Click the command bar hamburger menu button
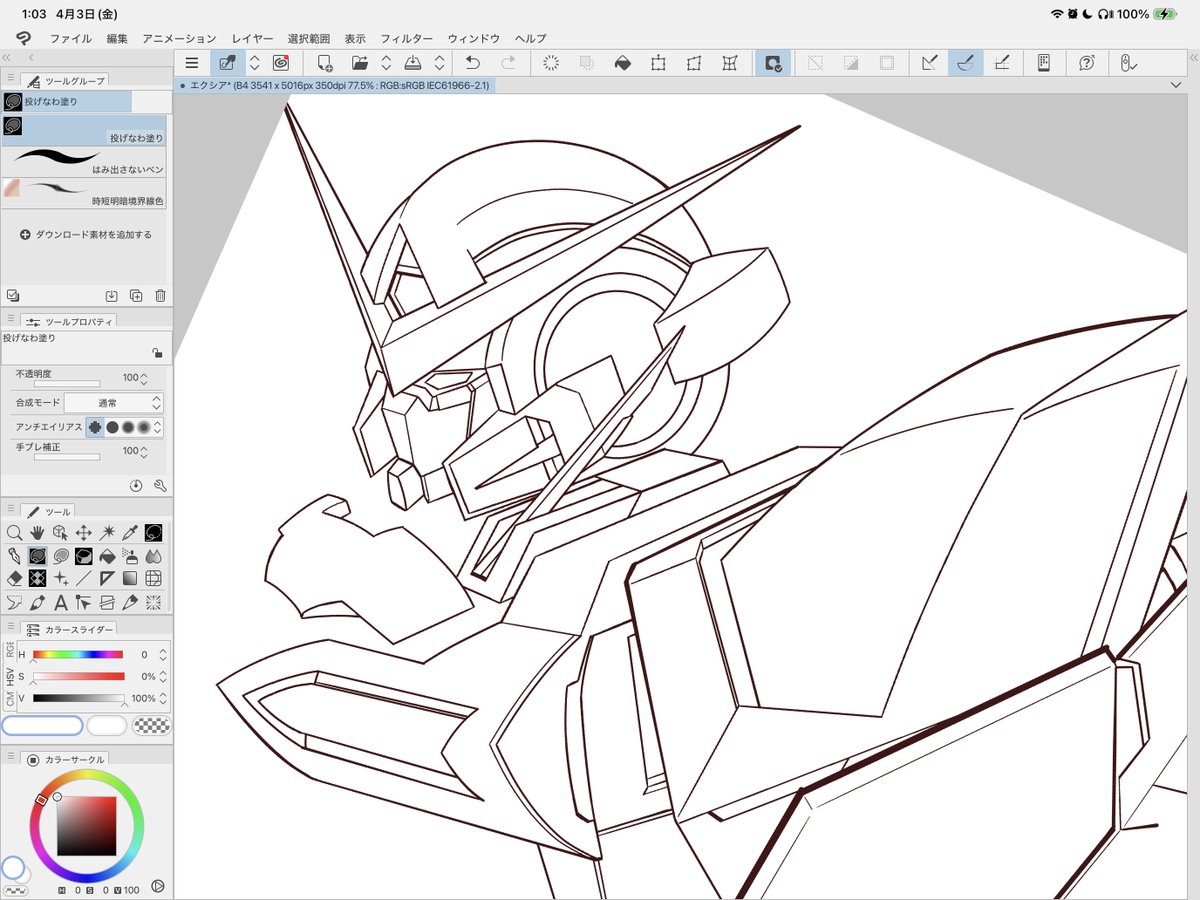1200x900 pixels. [x=192, y=63]
